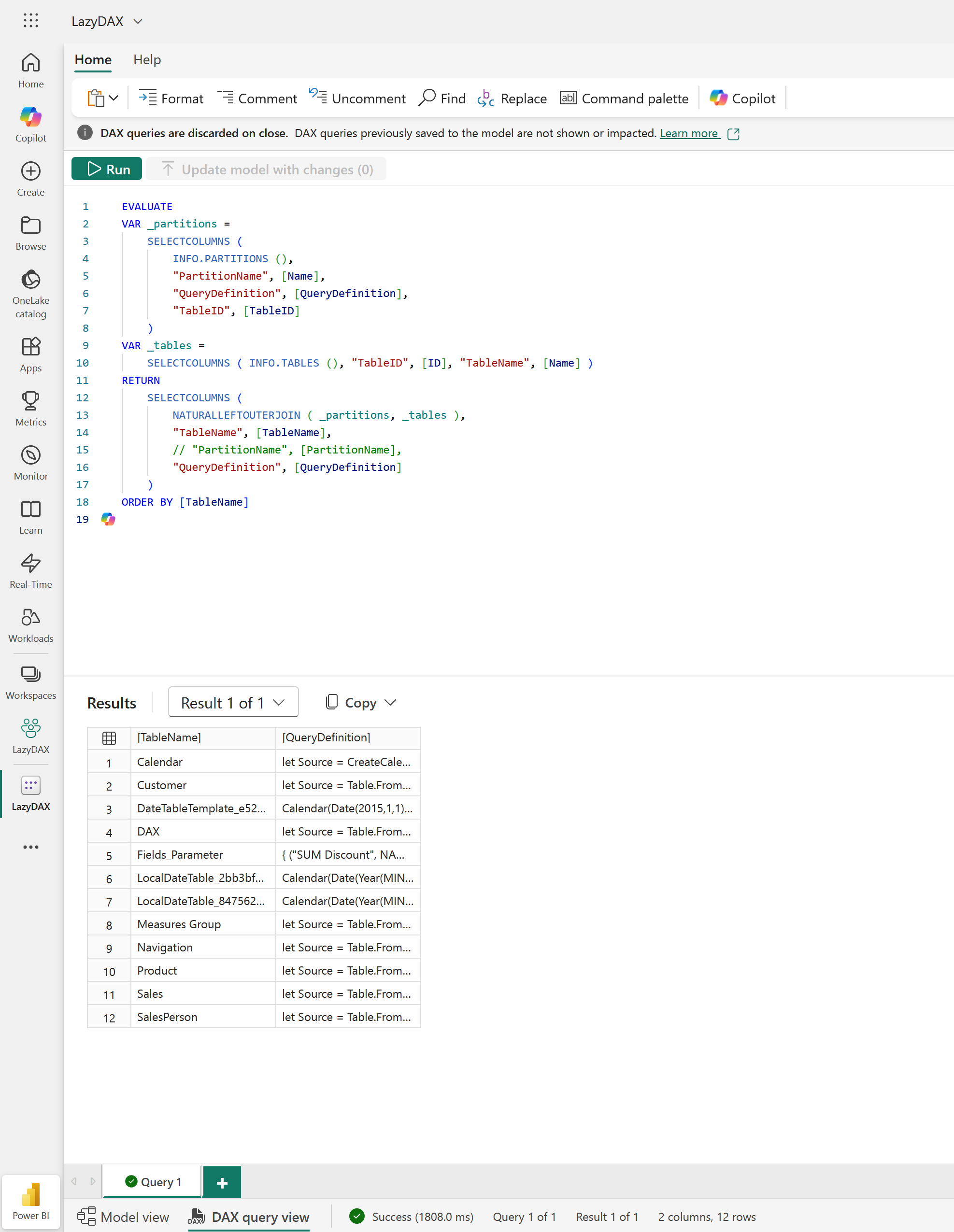Open the Result 1 of 1 dropdown
The height and width of the screenshot is (1232, 954).
(x=233, y=702)
